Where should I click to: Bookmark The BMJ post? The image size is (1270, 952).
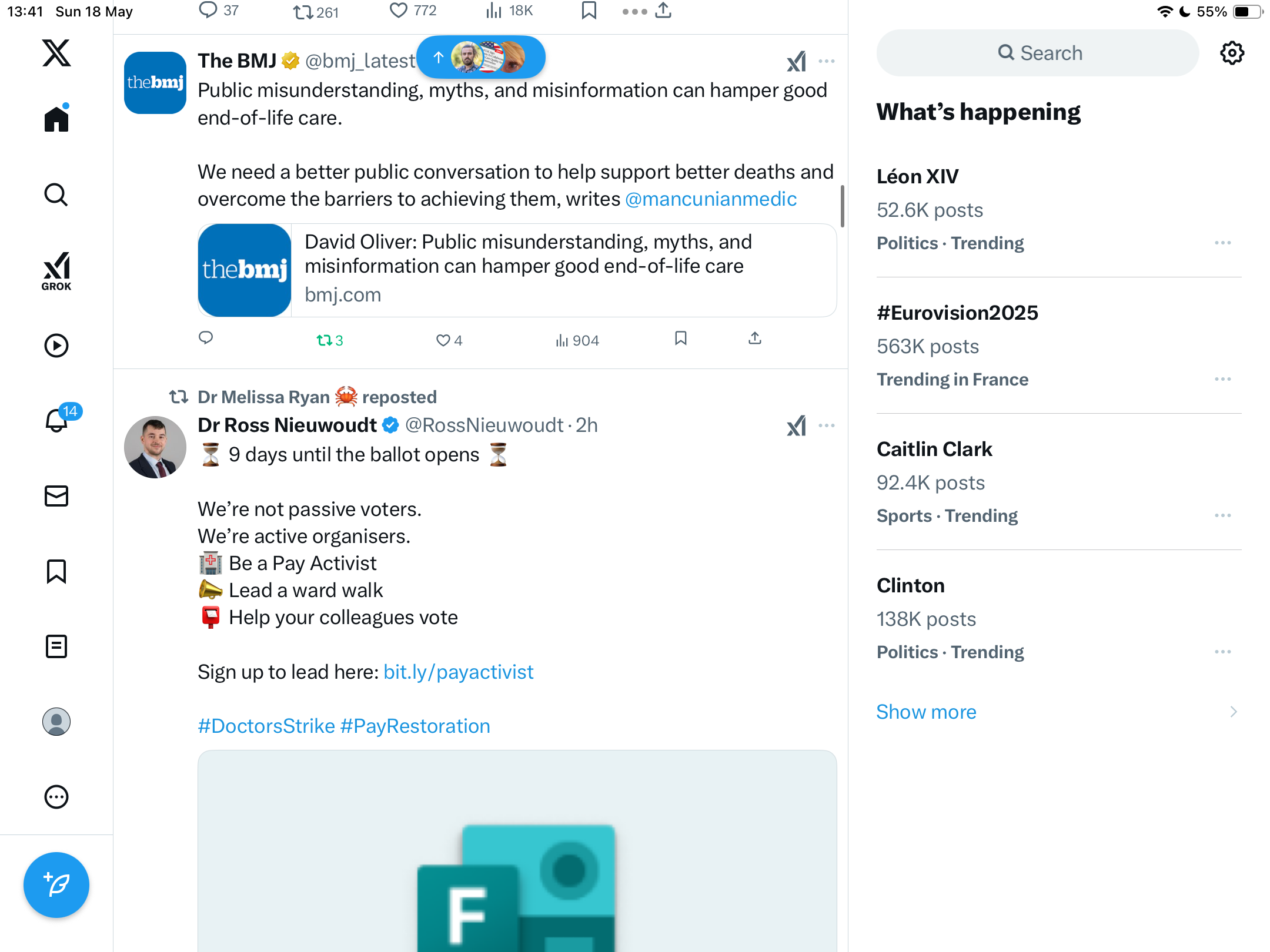point(681,338)
